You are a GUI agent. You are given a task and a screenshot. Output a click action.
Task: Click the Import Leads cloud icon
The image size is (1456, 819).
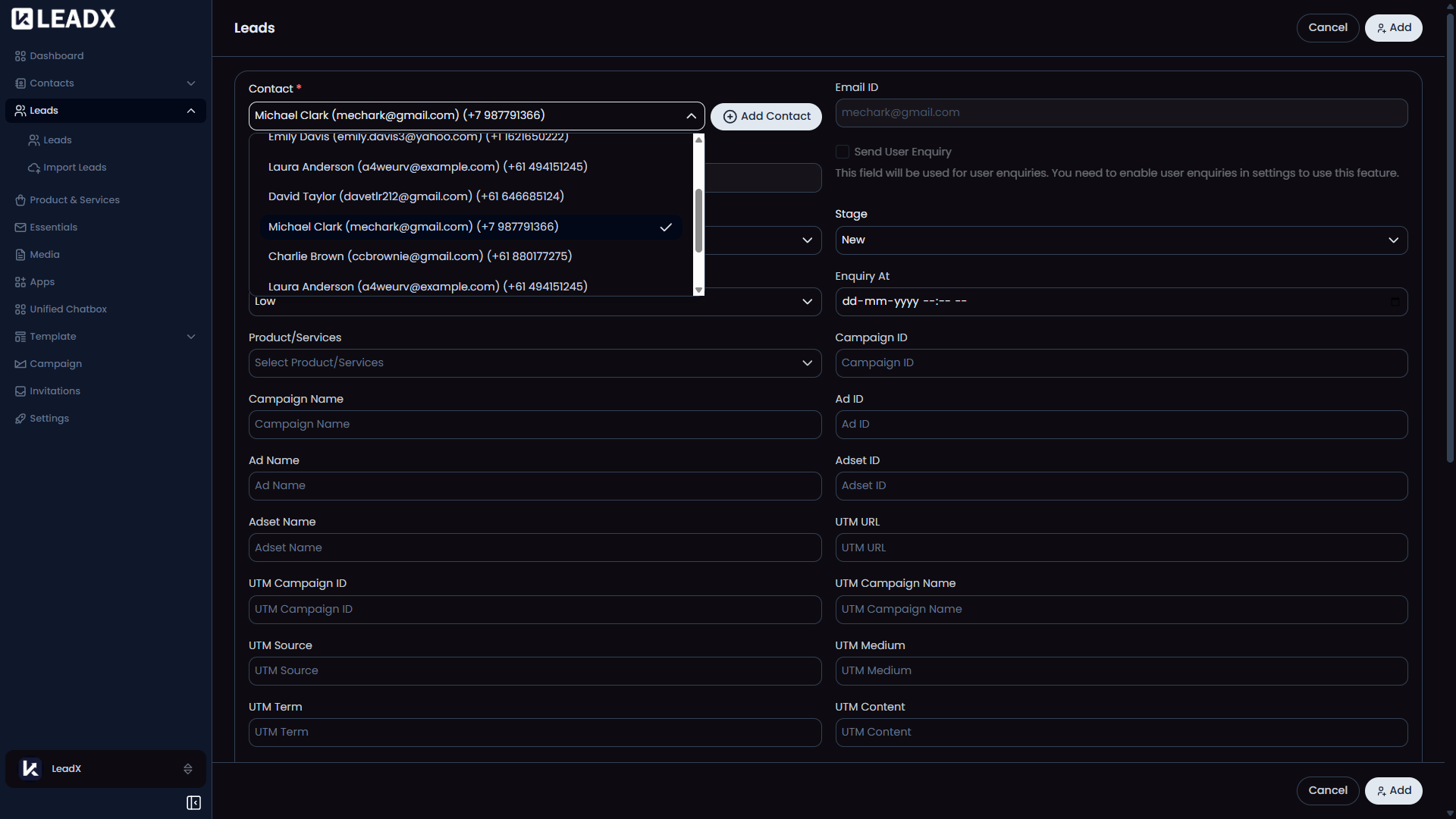34,168
